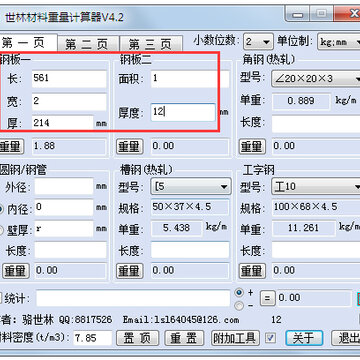Click the 重量 button under 角钢
Screen dimensions: 360x360
tap(252, 146)
